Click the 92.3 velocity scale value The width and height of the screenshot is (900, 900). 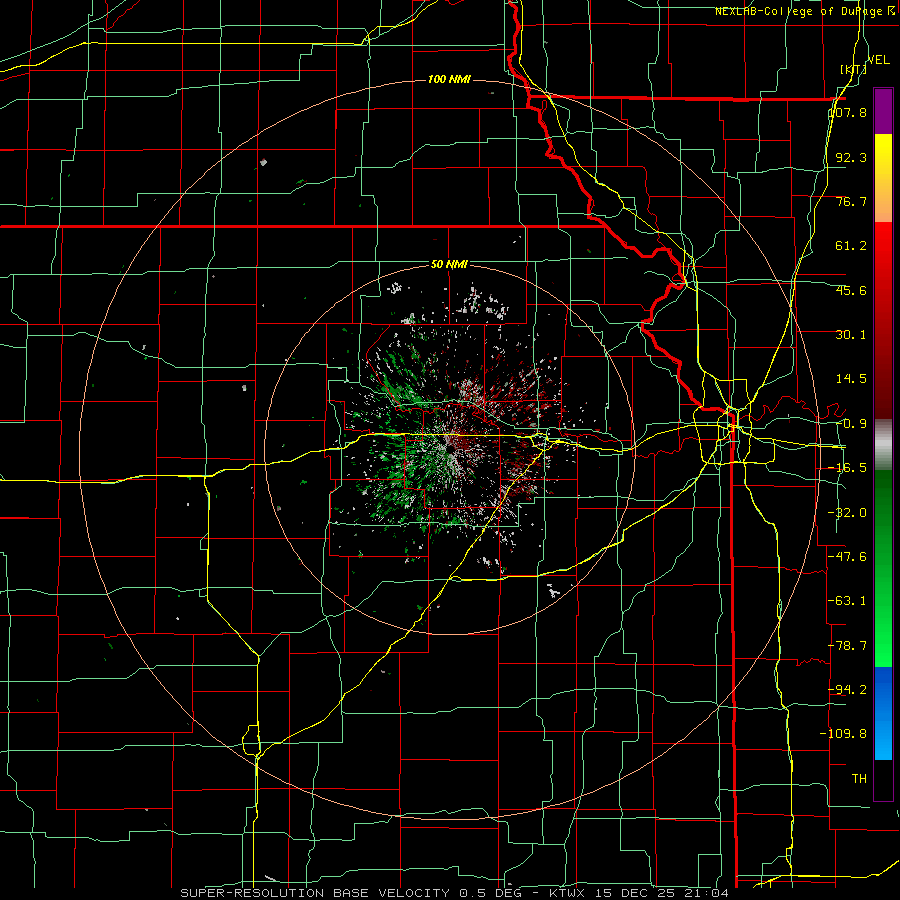pyautogui.click(x=851, y=157)
